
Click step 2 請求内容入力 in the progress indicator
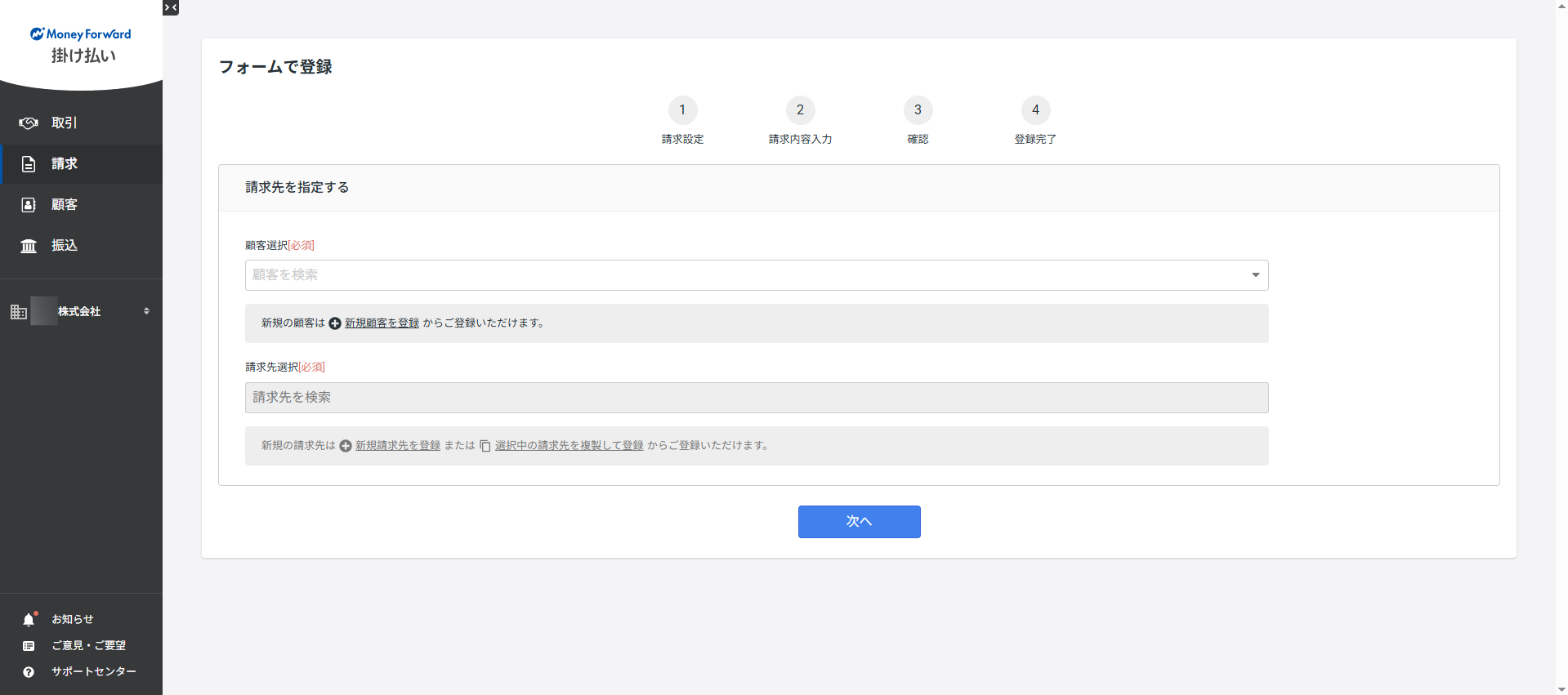[800, 110]
